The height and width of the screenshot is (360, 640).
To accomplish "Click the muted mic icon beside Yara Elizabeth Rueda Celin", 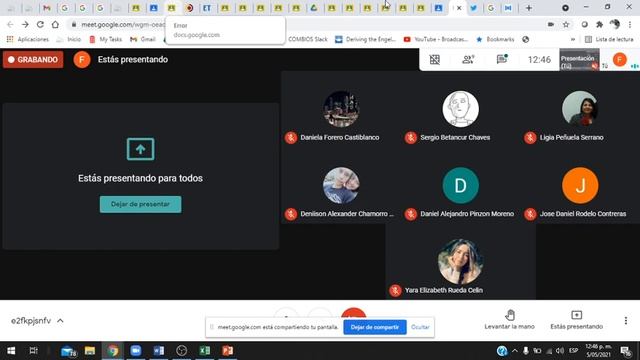I will click(395, 290).
